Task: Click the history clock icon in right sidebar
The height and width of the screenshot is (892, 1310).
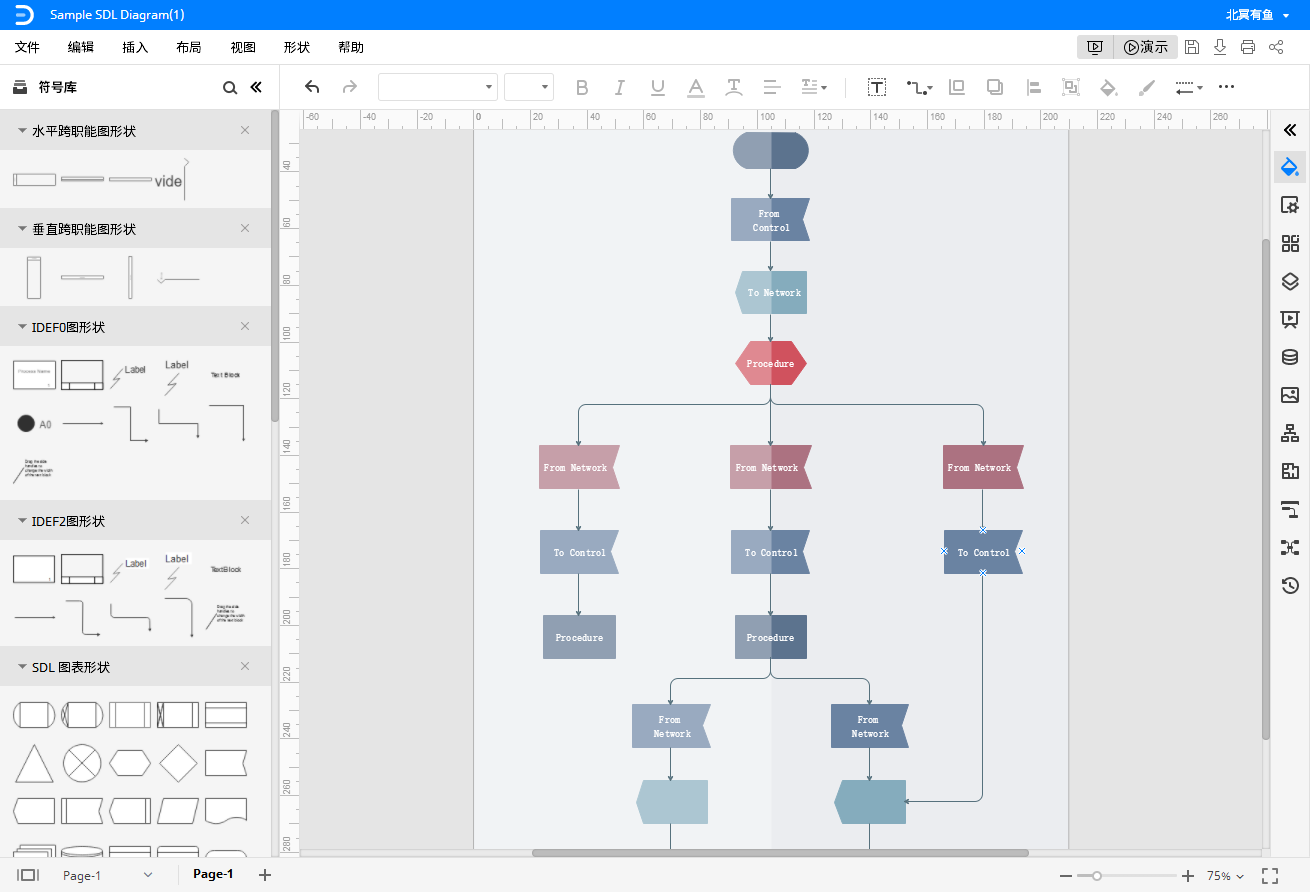Action: [1290, 585]
